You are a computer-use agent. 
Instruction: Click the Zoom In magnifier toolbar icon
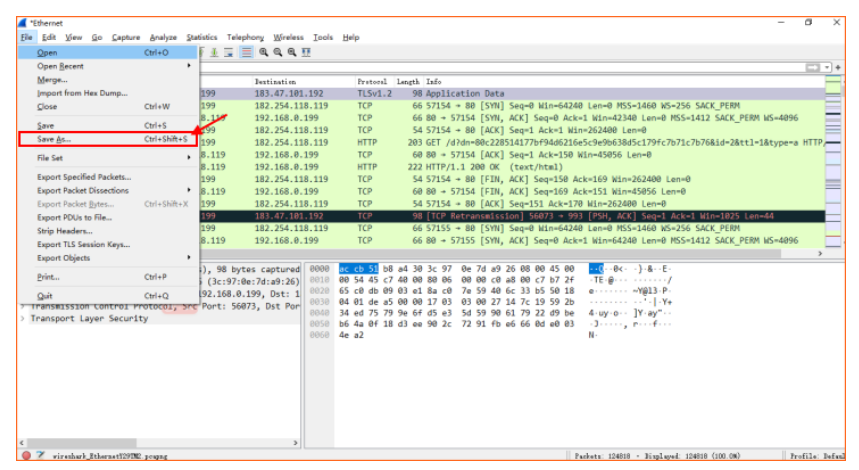coord(262,52)
